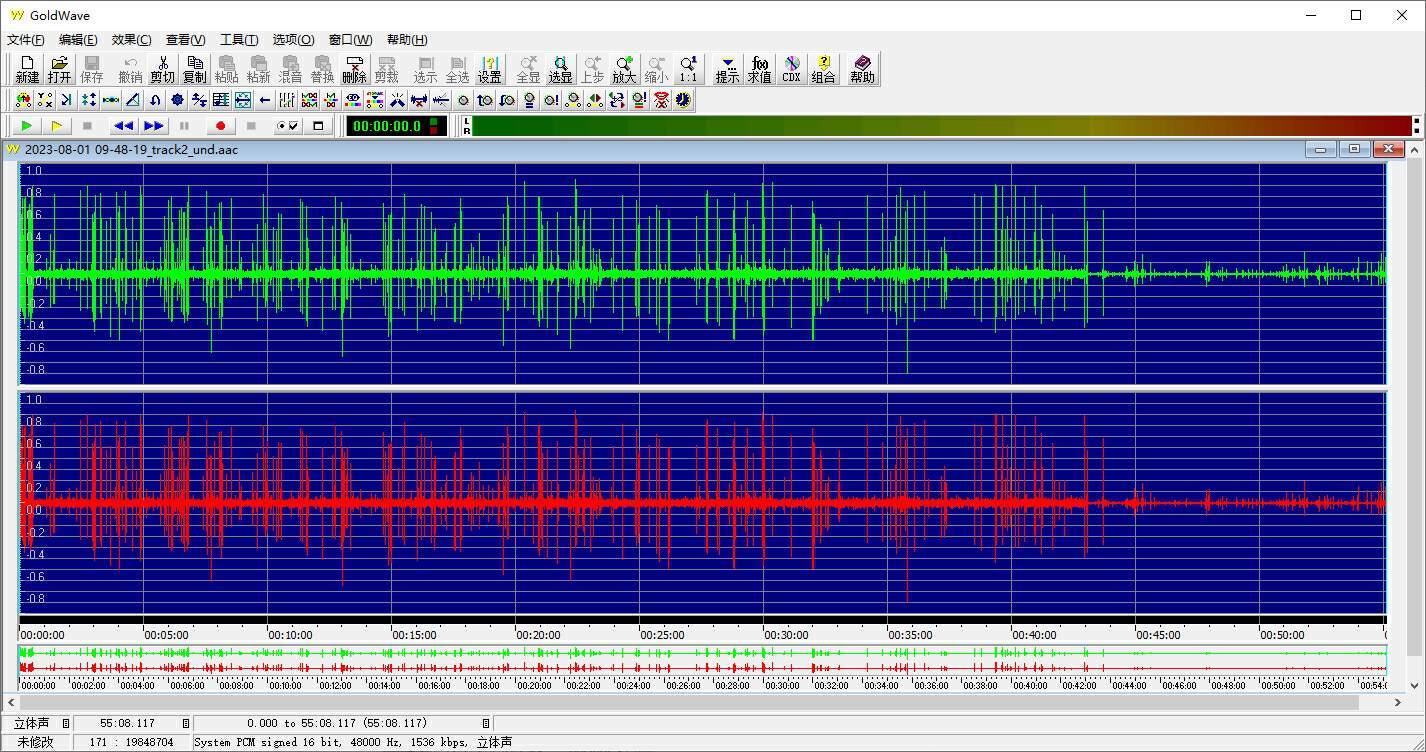Minimize the track2_und.aac document window
1426x752 pixels.
pyautogui.click(x=1321, y=149)
